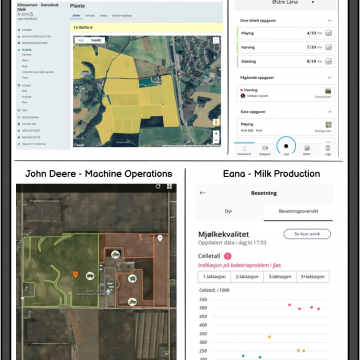360x360 pixels.
Task: Switch to the Dyr tab
Action: point(229,211)
